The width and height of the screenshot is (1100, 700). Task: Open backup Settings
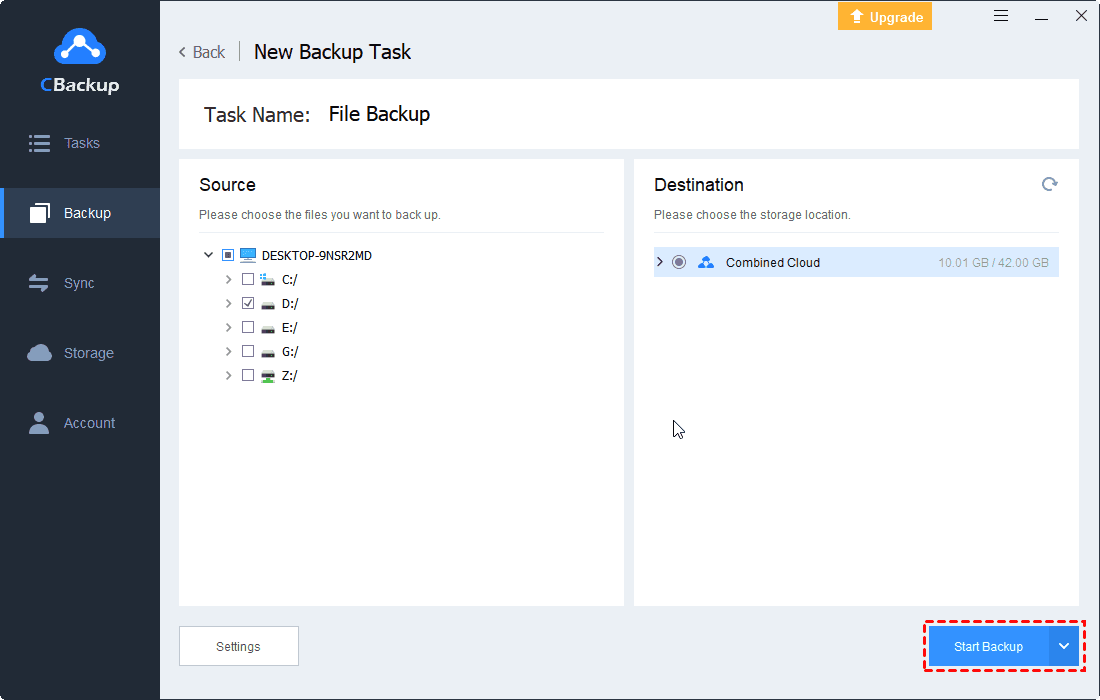tap(239, 646)
